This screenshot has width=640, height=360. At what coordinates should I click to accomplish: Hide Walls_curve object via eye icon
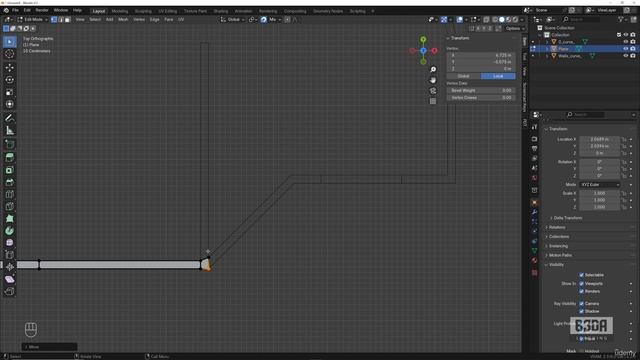point(626,56)
